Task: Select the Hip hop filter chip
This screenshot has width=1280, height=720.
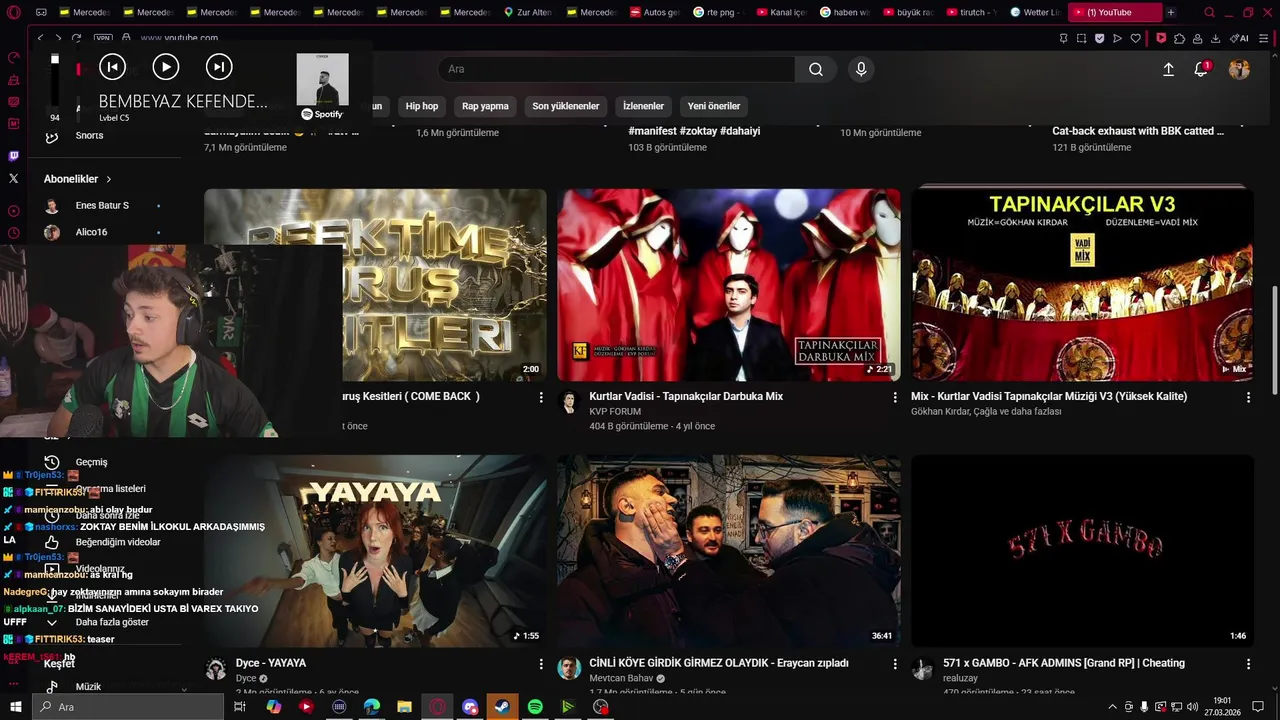Action: click(422, 106)
